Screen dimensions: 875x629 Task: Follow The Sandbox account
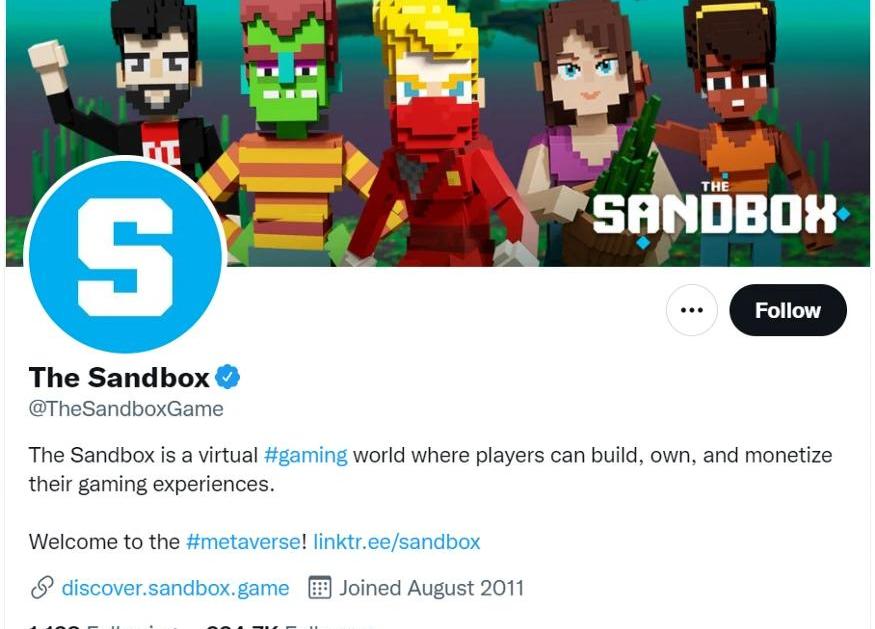(x=787, y=310)
